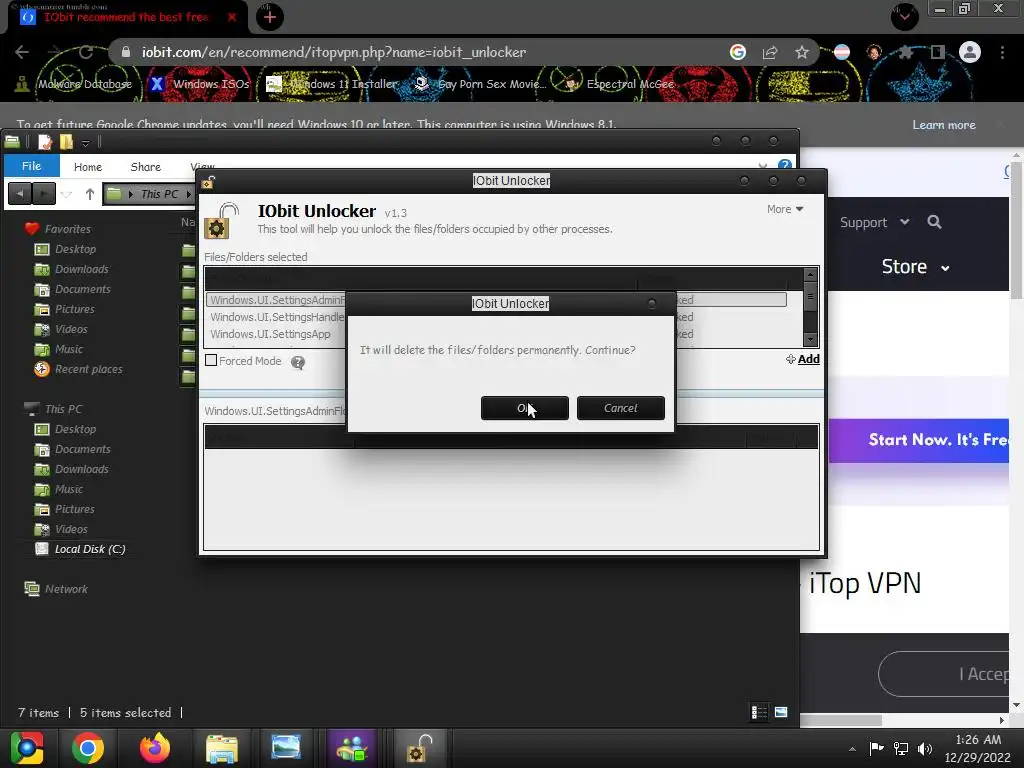Viewport: 1024px width, 768px height.
Task: Open Local Disk (C:) in navigation pane
Action: tap(89, 549)
